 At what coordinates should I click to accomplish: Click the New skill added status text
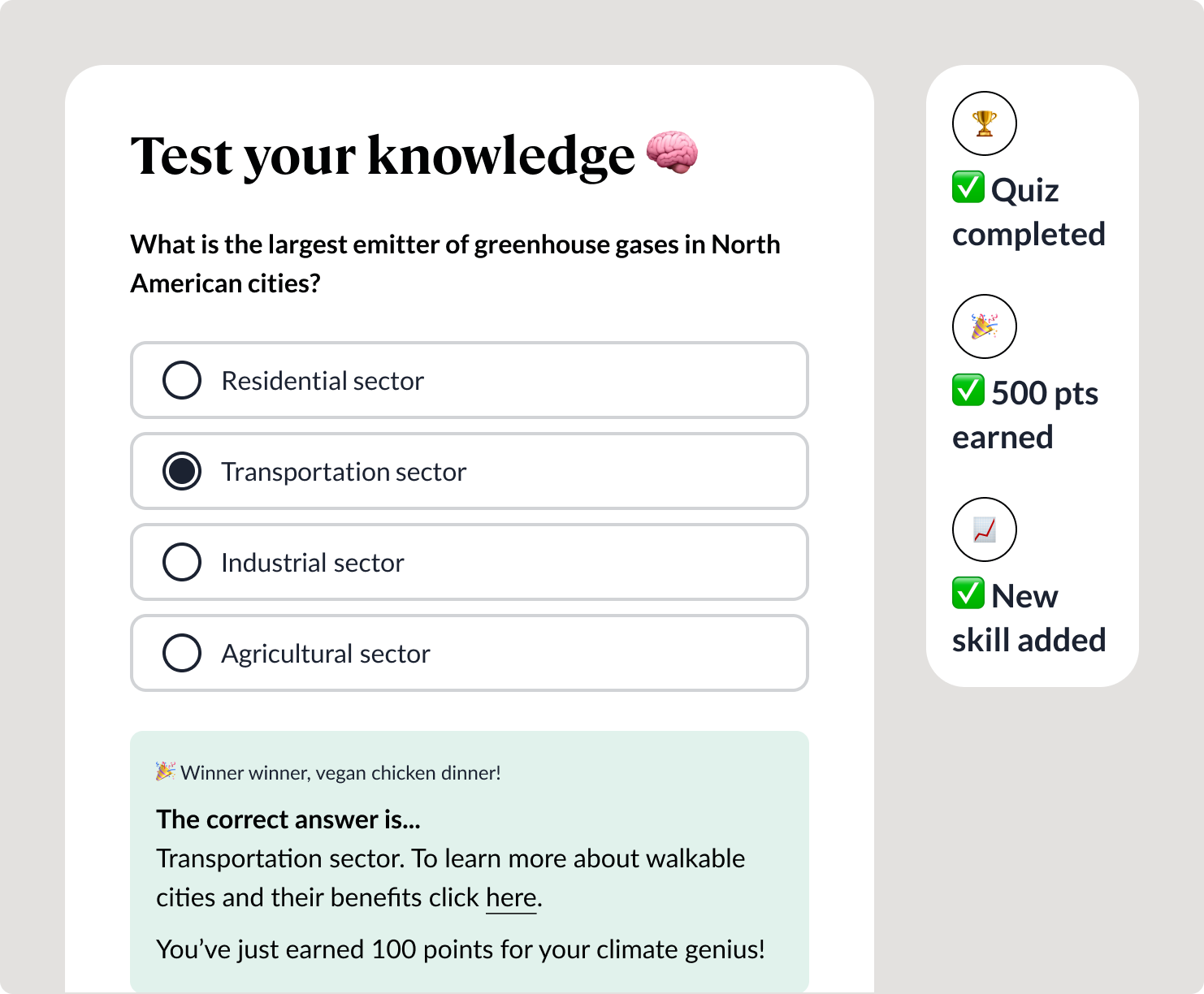1029,618
